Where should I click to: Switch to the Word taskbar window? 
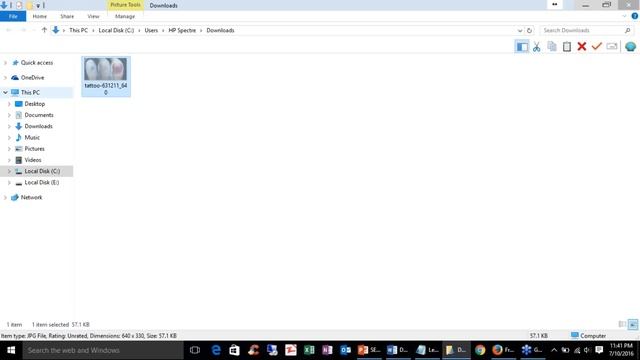pyautogui.click(x=398, y=350)
